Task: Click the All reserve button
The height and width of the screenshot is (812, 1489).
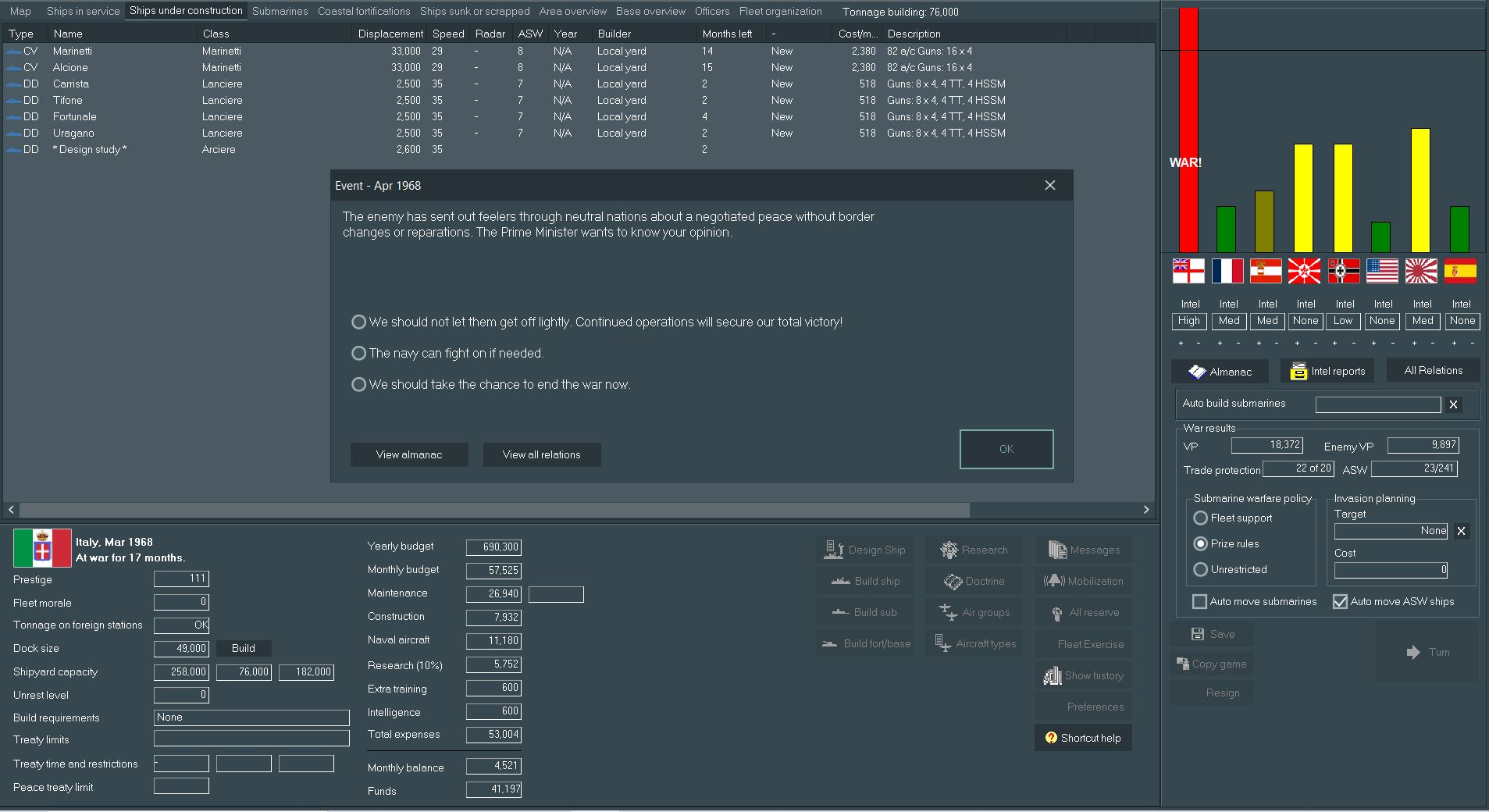Action: pyautogui.click(x=1084, y=612)
